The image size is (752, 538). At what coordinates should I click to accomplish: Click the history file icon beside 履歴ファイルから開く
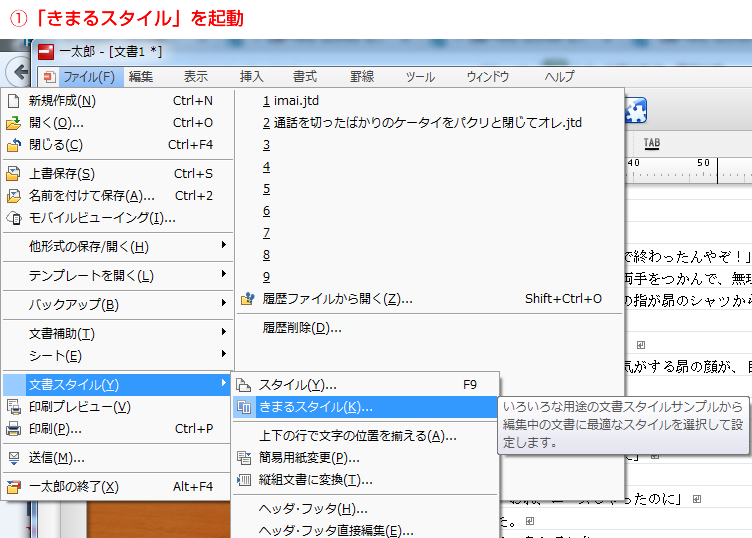[x=247, y=299]
